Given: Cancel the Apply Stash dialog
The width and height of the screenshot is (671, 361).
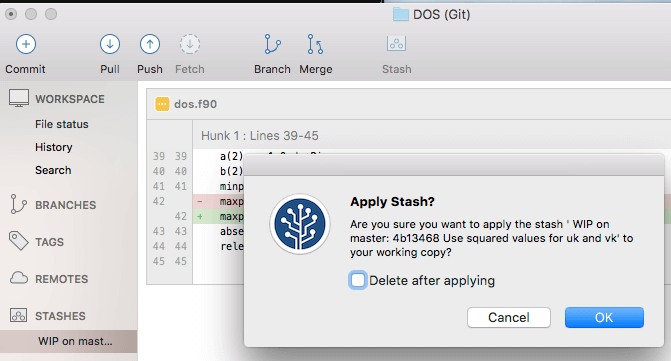Looking at the screenshot, I should click(x=508, y=317).
